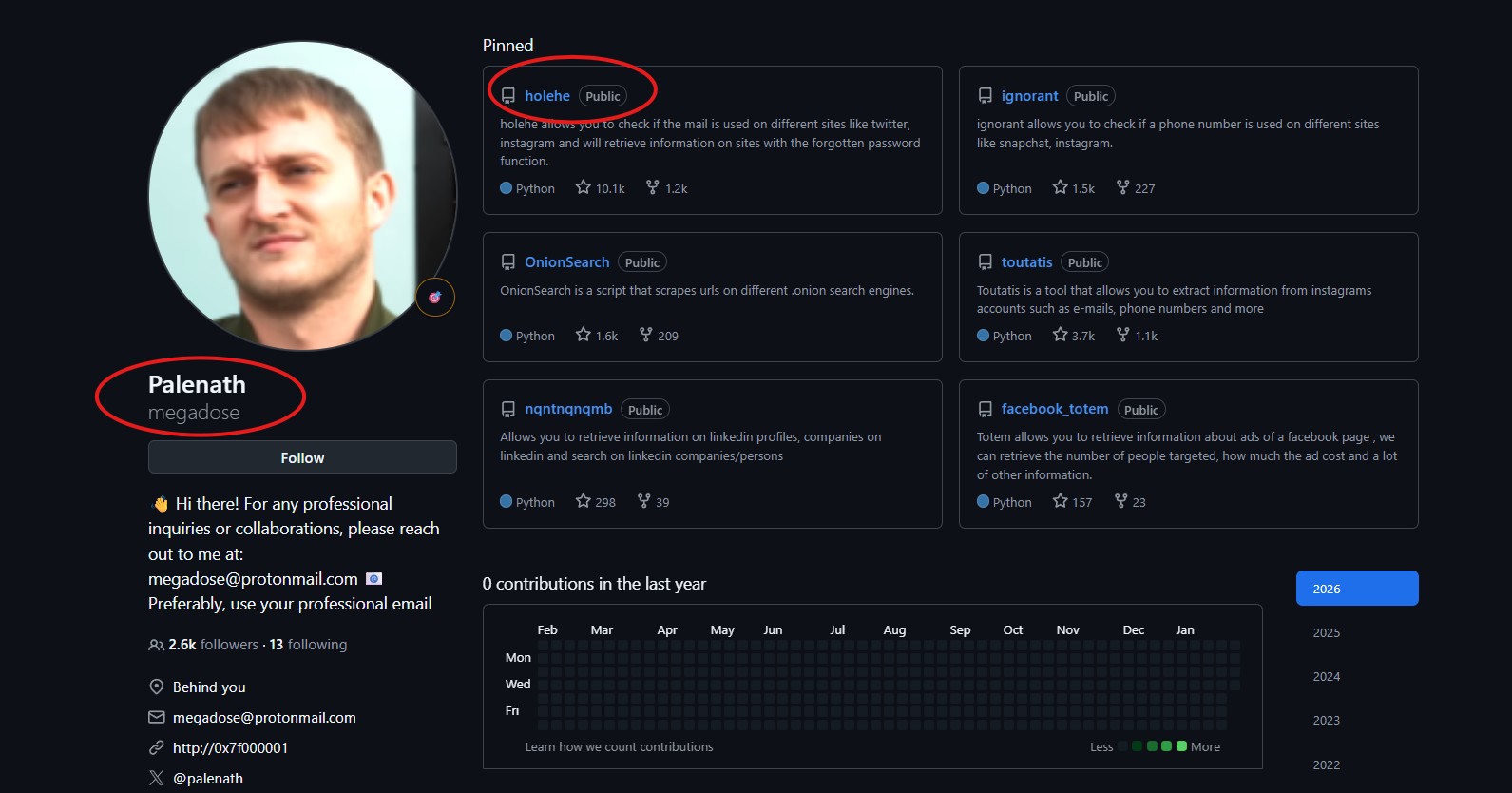Open forks of the ignorant repository
1512x793 pixels.
tap(1123, 187)
